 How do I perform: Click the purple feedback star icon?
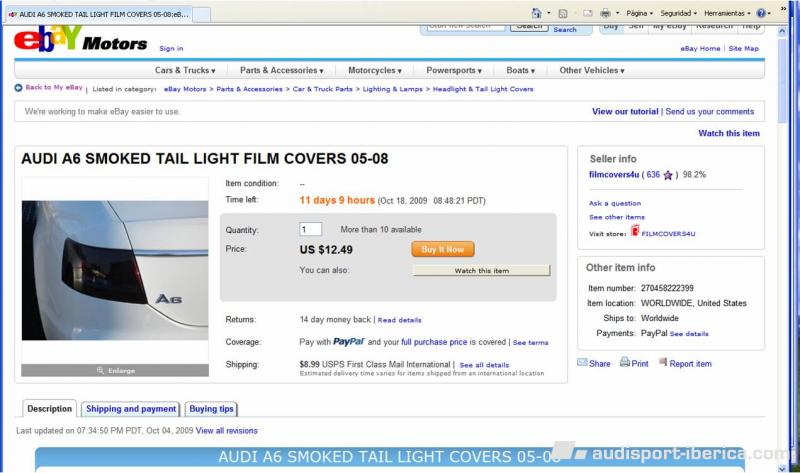pos(668,175)
